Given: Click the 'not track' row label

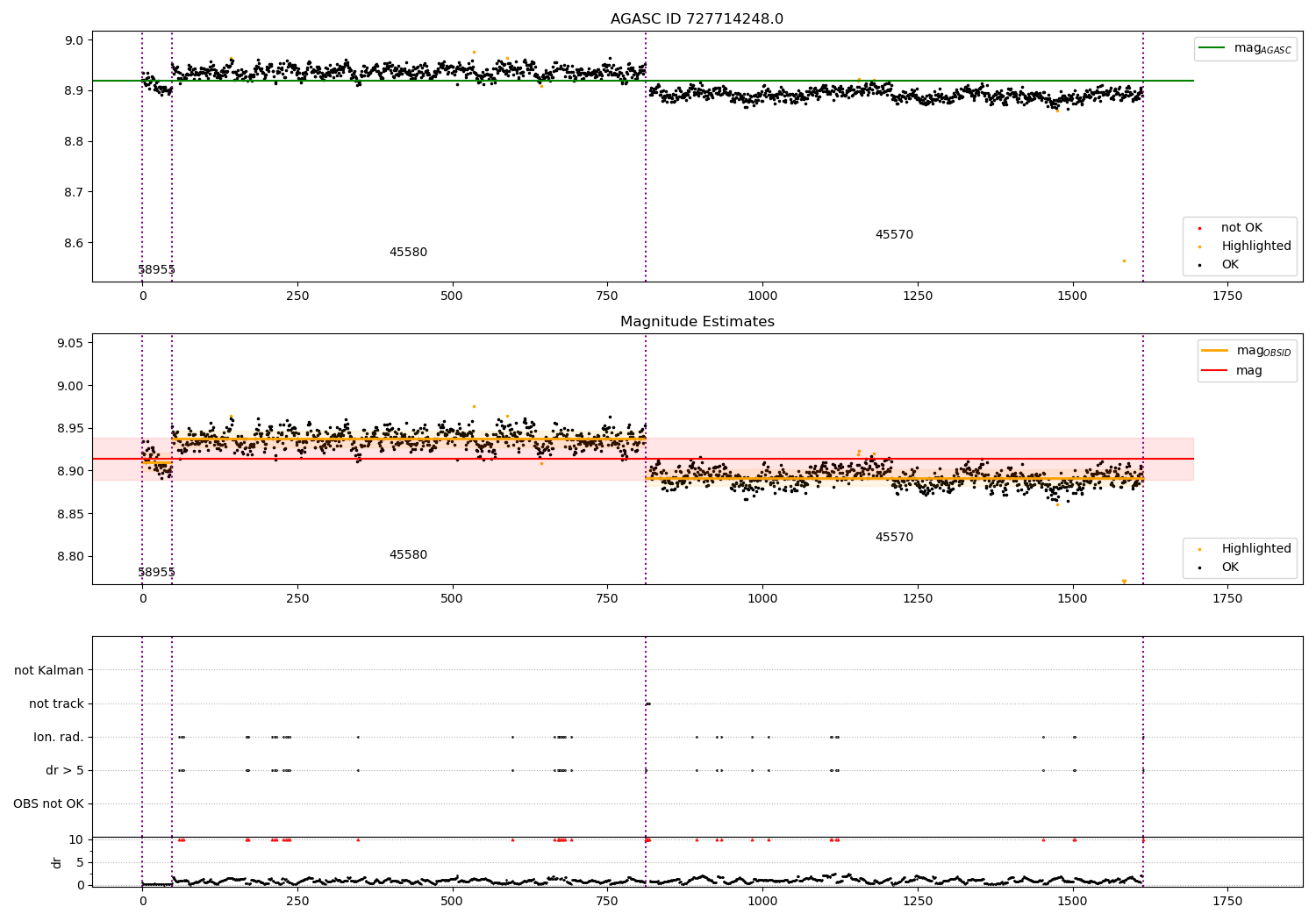Looking at the screenshot, I should point(56,703).
